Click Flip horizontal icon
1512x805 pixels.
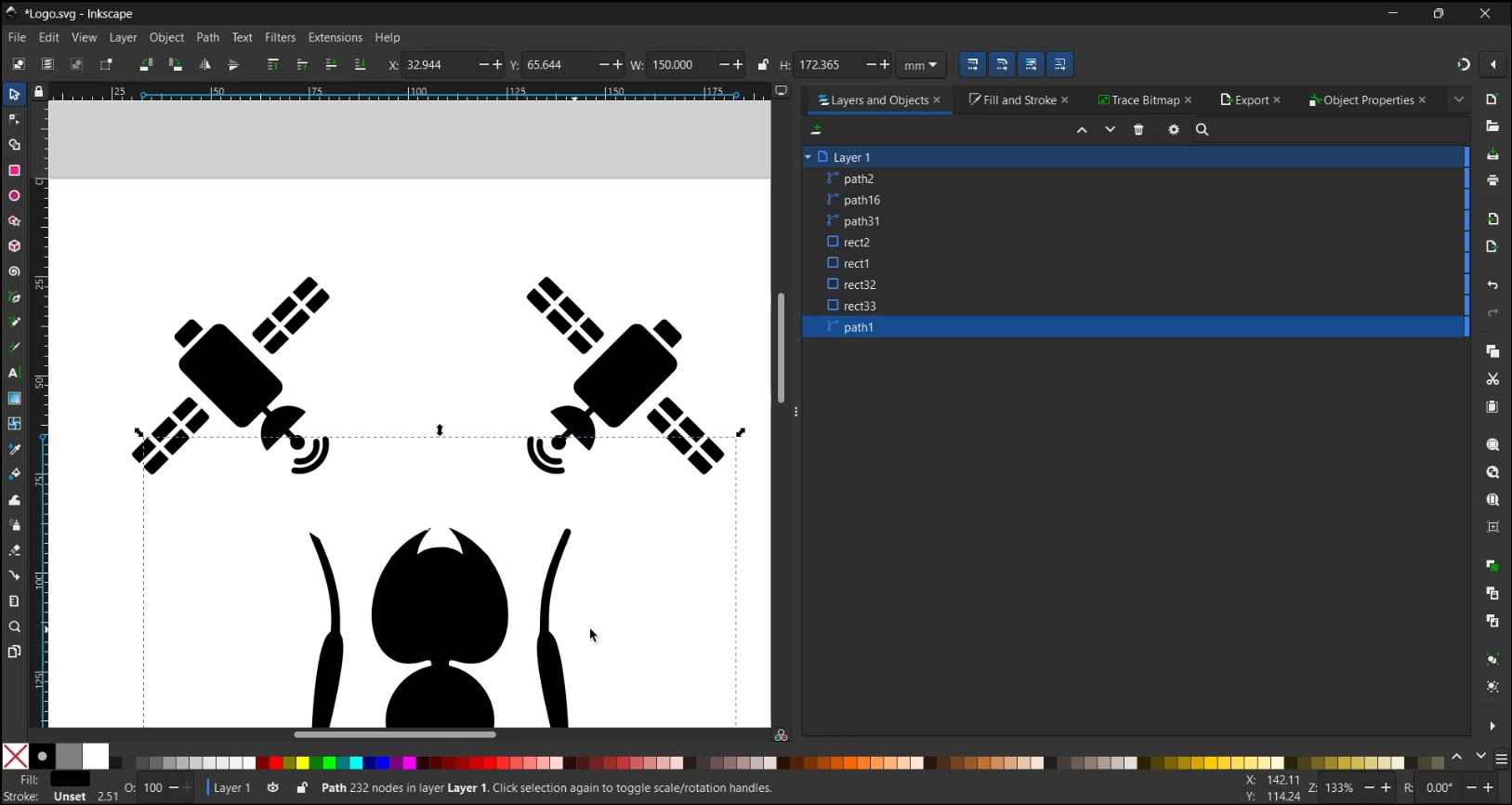coord(204,65)
